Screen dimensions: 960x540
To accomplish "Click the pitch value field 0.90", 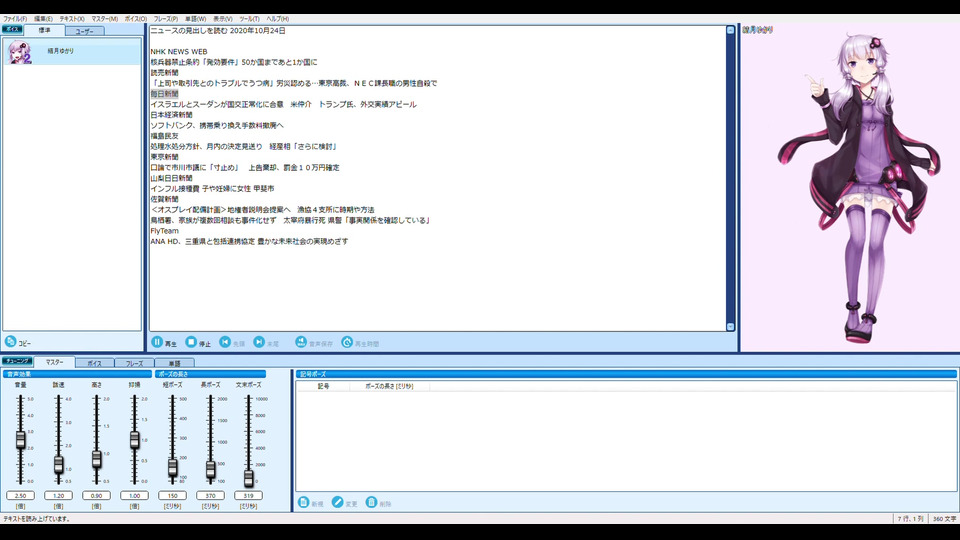I will (97, 495).
